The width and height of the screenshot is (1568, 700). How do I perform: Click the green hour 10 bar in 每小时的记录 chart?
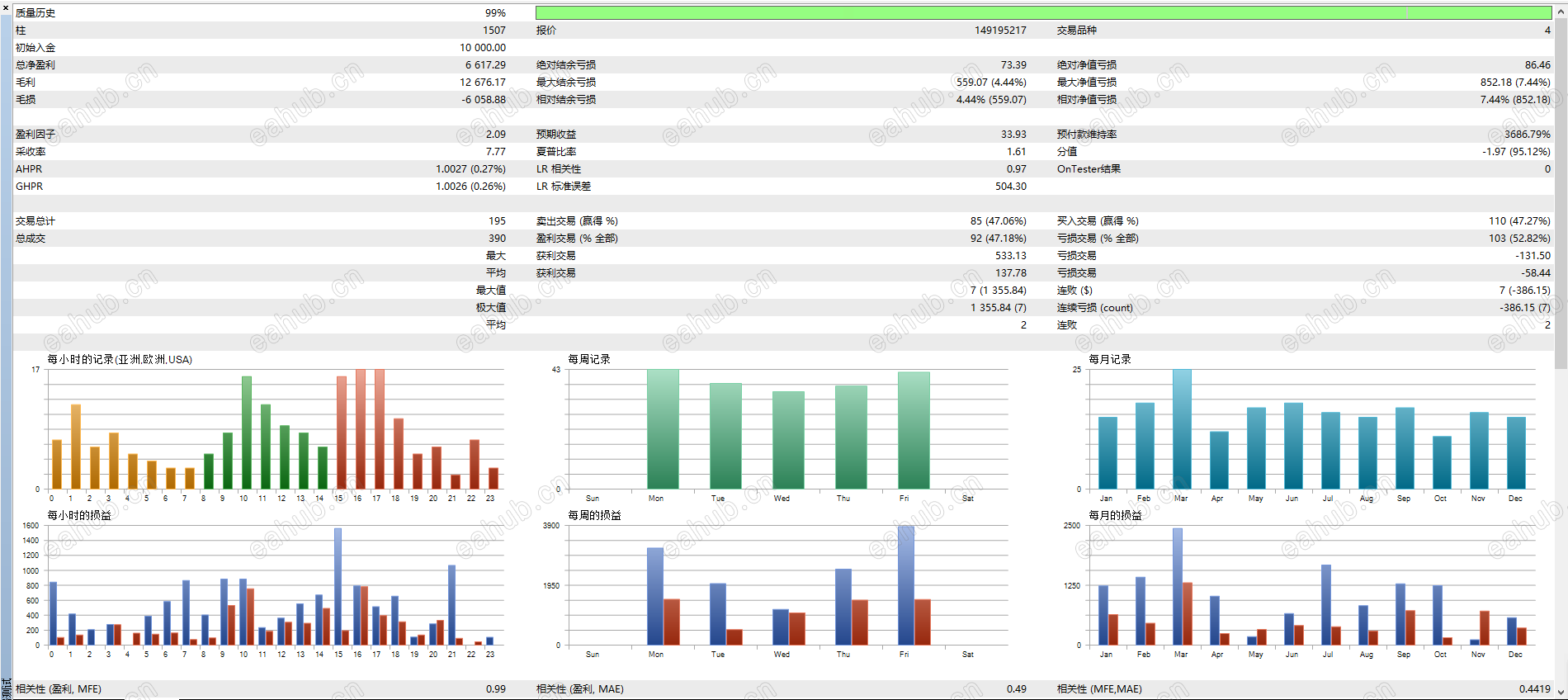pos(247,433)
